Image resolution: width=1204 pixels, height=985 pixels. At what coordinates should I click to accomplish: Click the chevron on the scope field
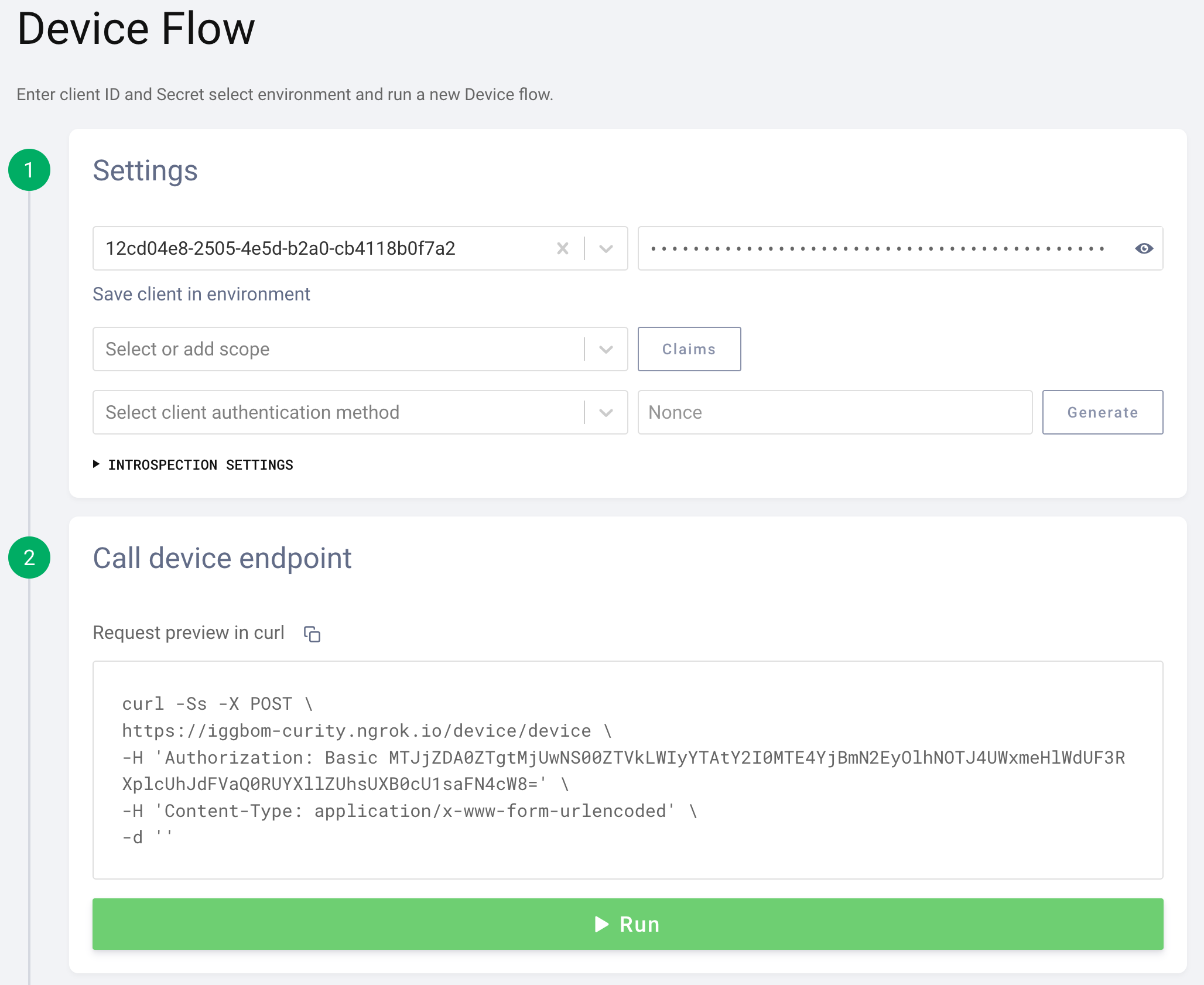click(x=604, y=349)
